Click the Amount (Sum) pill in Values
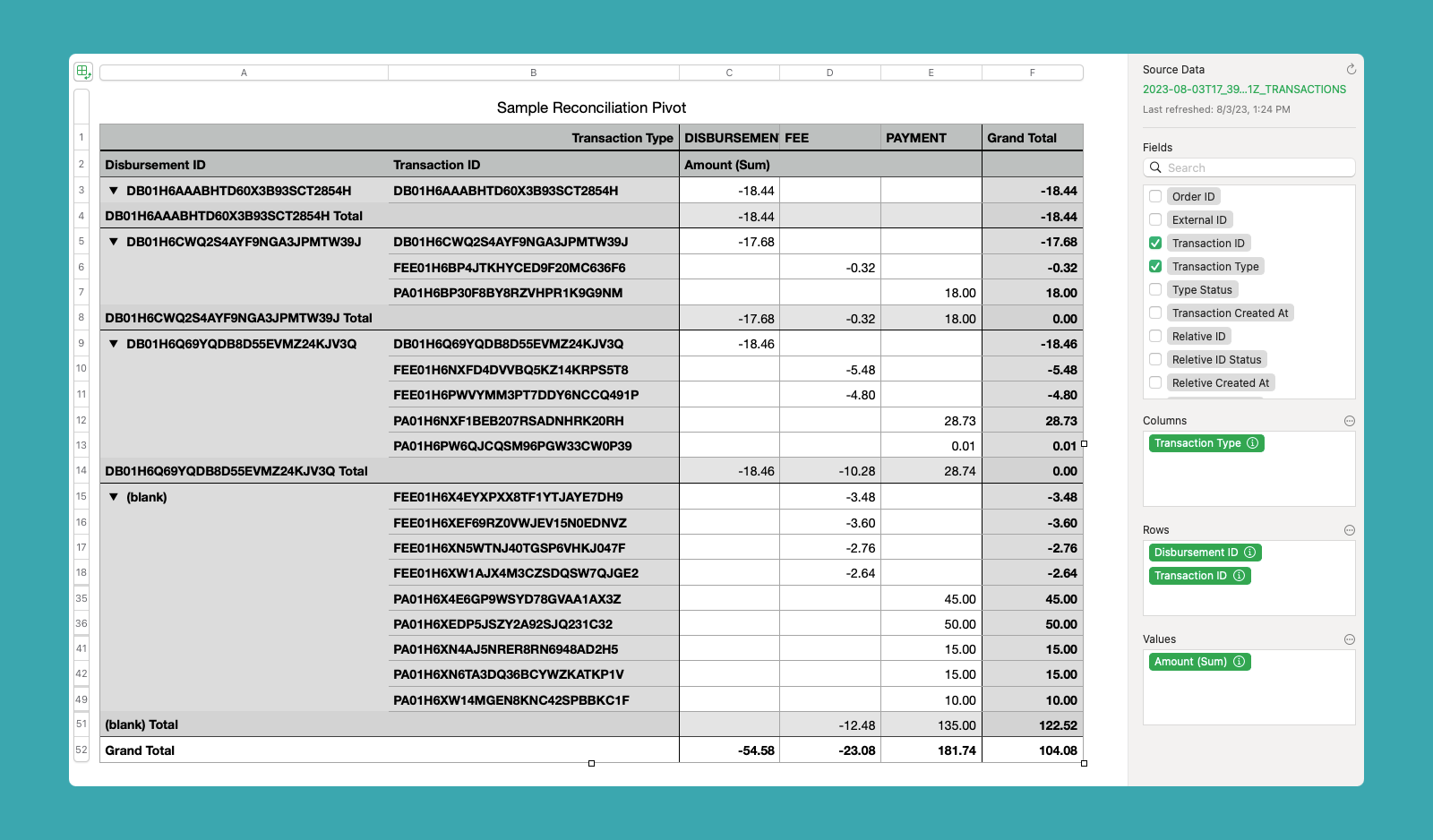This screenshot has height=840, width=1433. [x=1200, y=662]
